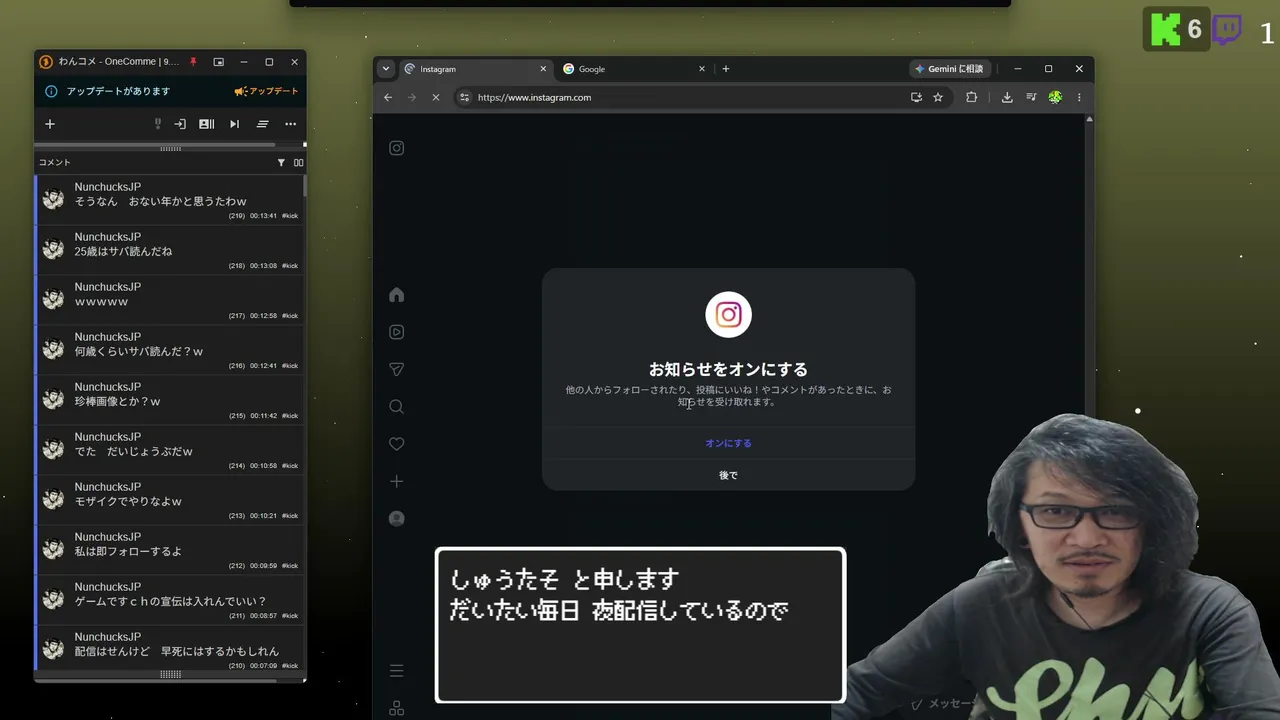This screenshot has height=720, width=1280.
Task: Click the info icon in update banner
Action: point(51,91)
